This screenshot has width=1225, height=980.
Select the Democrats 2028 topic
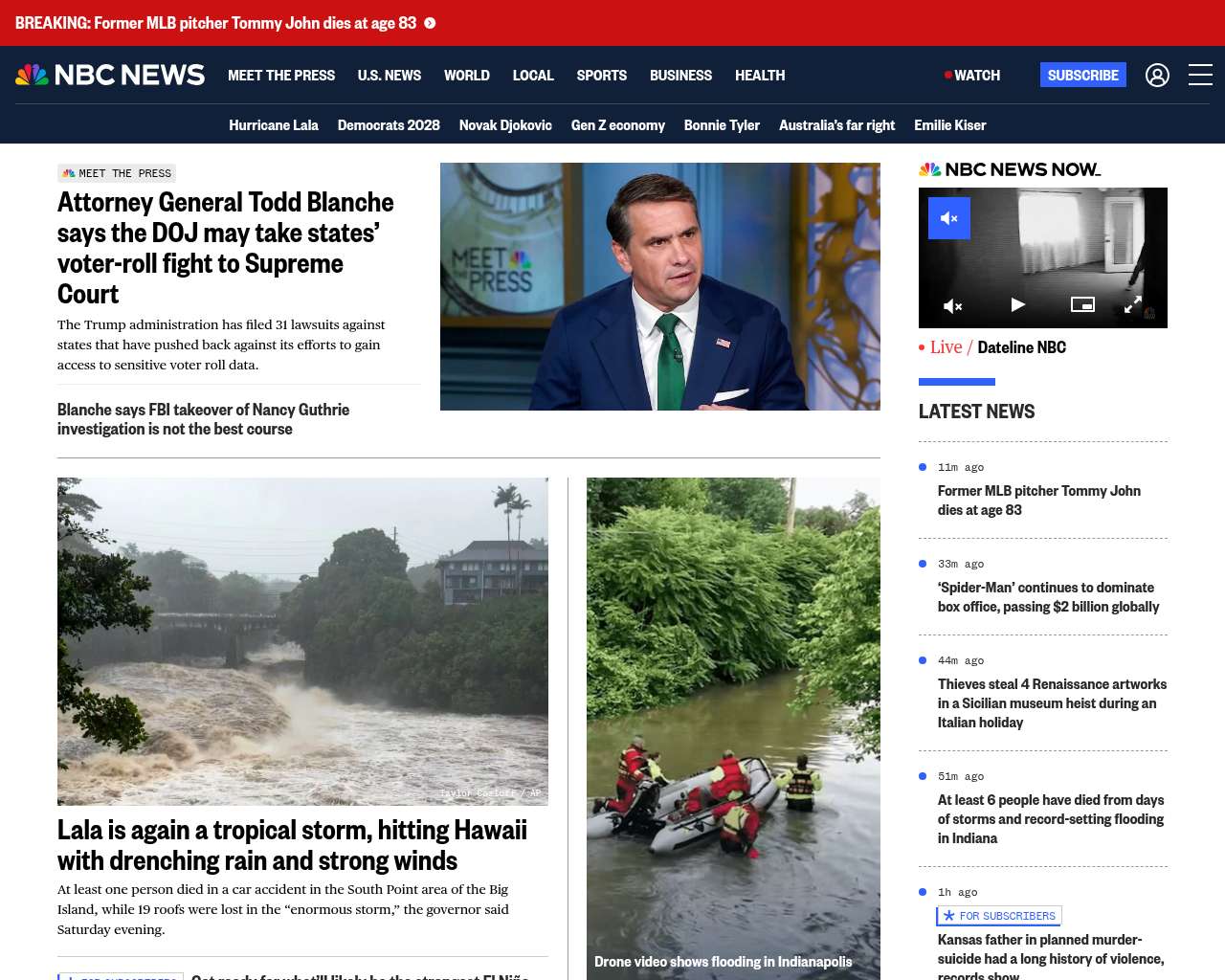389,124
